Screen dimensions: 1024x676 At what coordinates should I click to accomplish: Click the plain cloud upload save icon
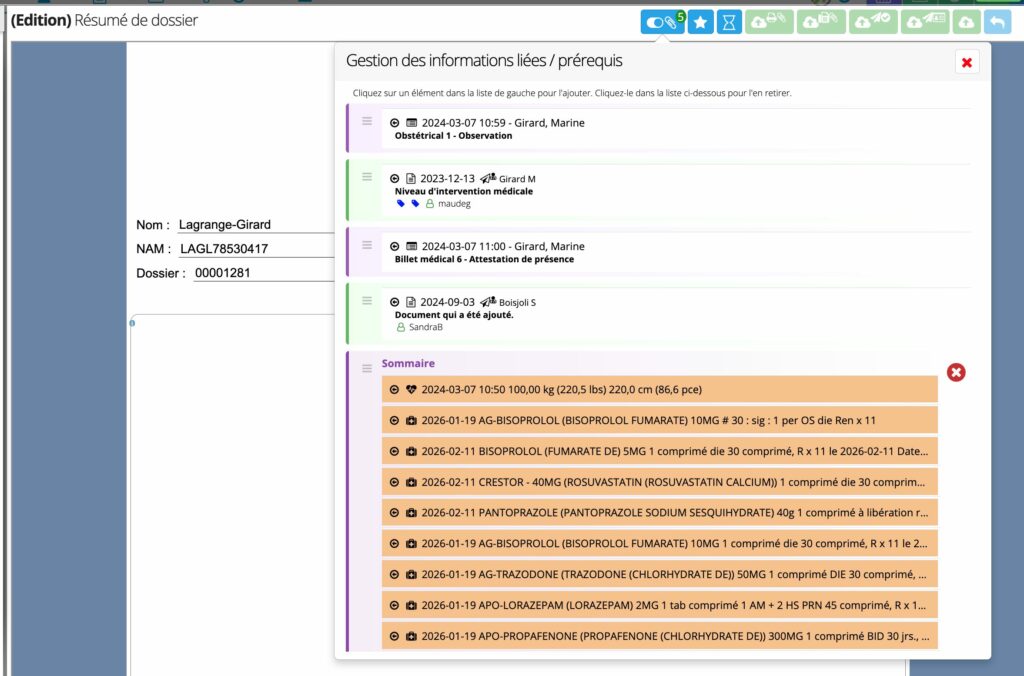(965, 23)
